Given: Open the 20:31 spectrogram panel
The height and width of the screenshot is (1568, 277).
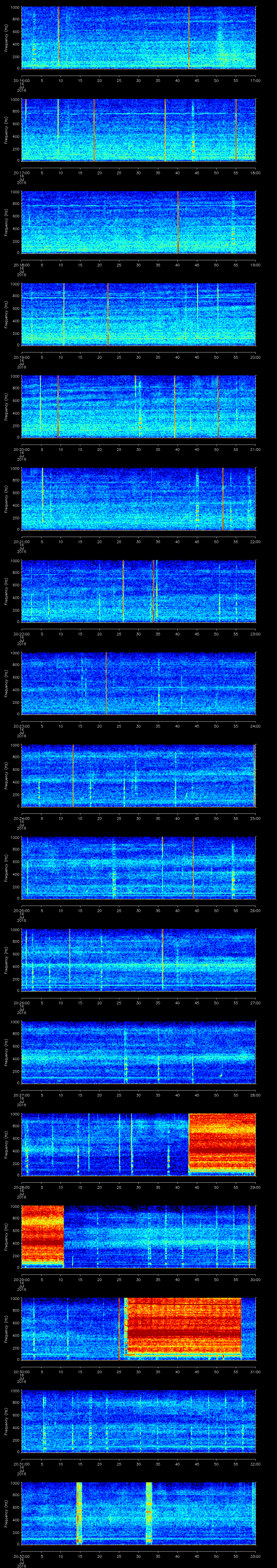Looking at the screenshot, I should pyautogui.click(x=138, y=1421).
